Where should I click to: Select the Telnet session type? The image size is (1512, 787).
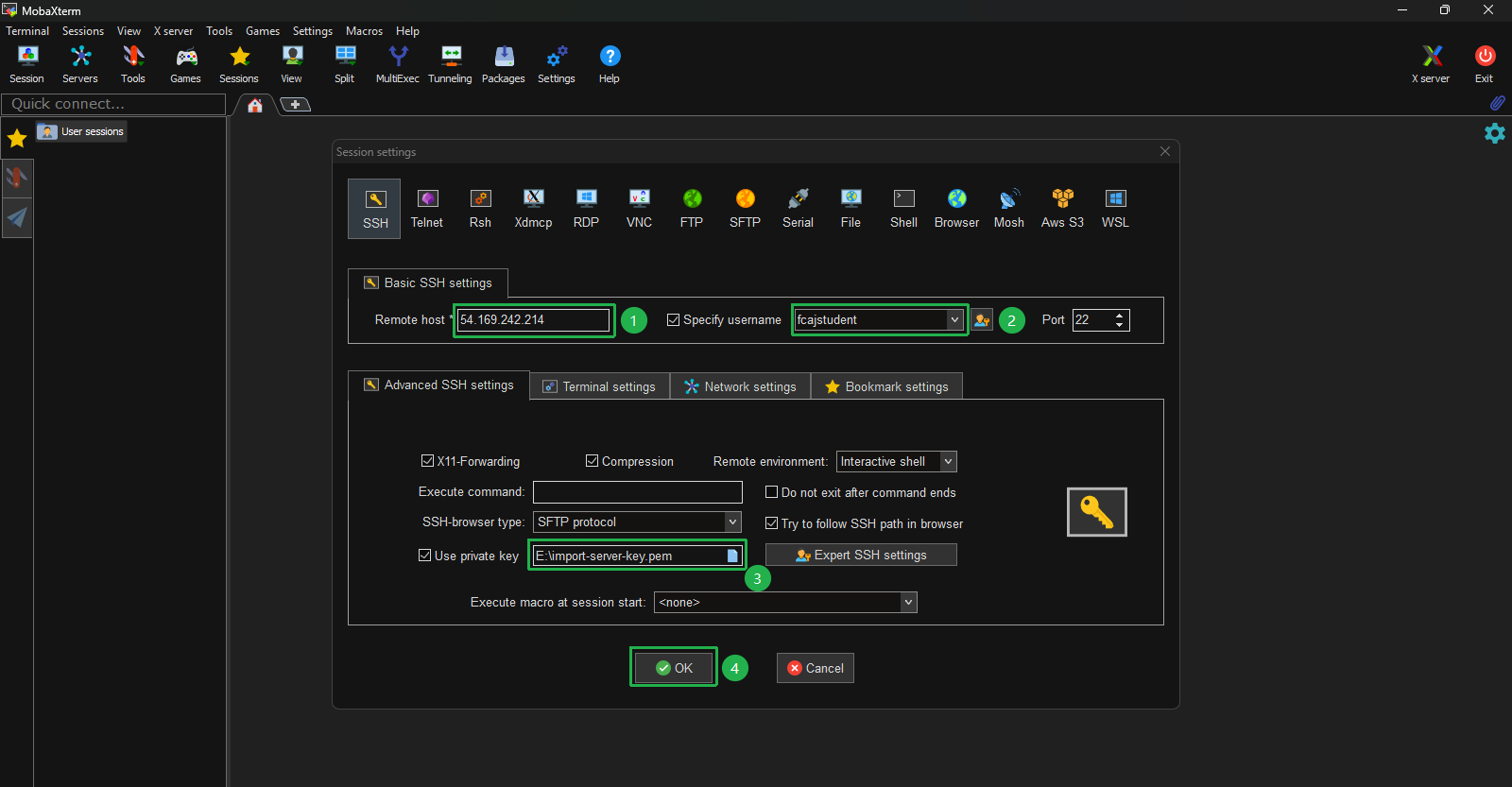(x=427, y=209)
